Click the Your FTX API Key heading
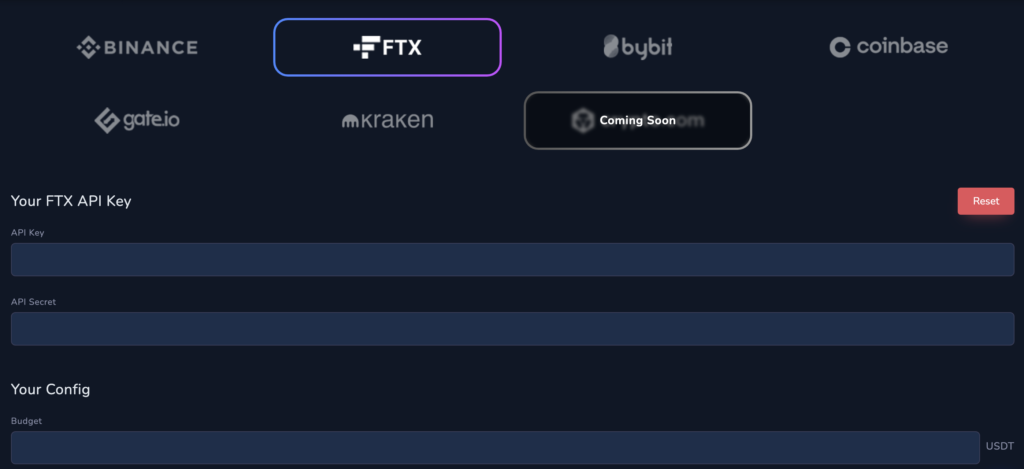The width and height of the screenshot is (1024, 469). point(71,201)
